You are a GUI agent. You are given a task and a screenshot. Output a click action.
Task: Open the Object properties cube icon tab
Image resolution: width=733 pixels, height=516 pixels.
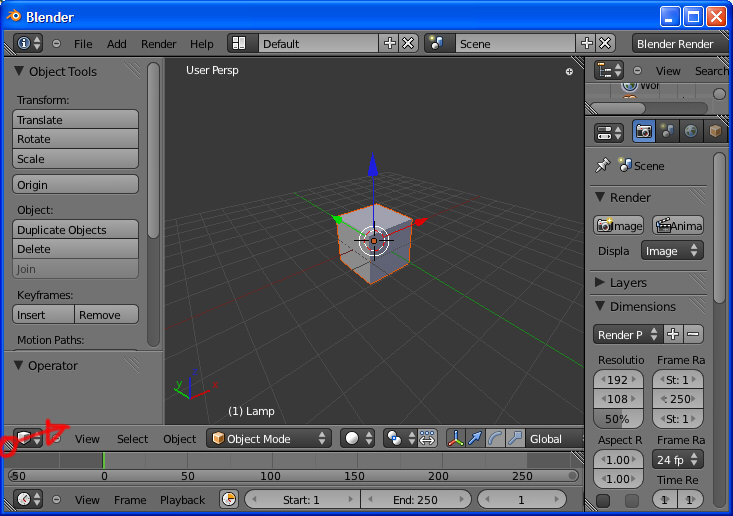point(714,132)
